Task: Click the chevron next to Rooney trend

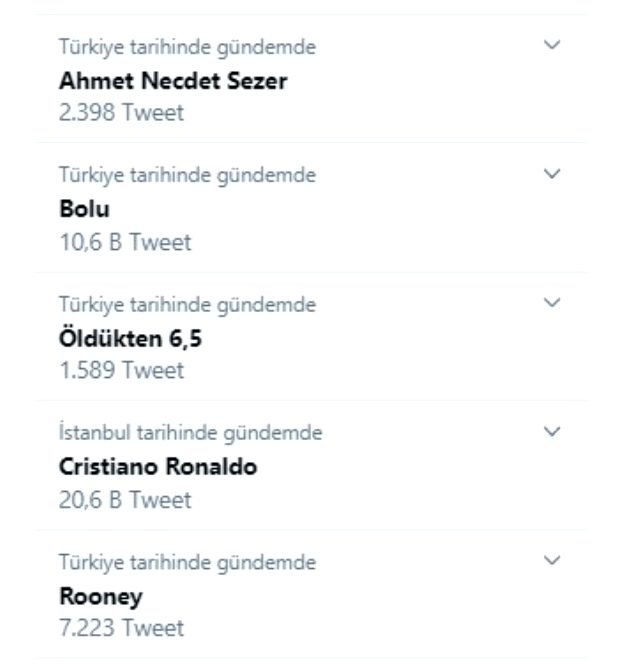Action: point(552,561)
